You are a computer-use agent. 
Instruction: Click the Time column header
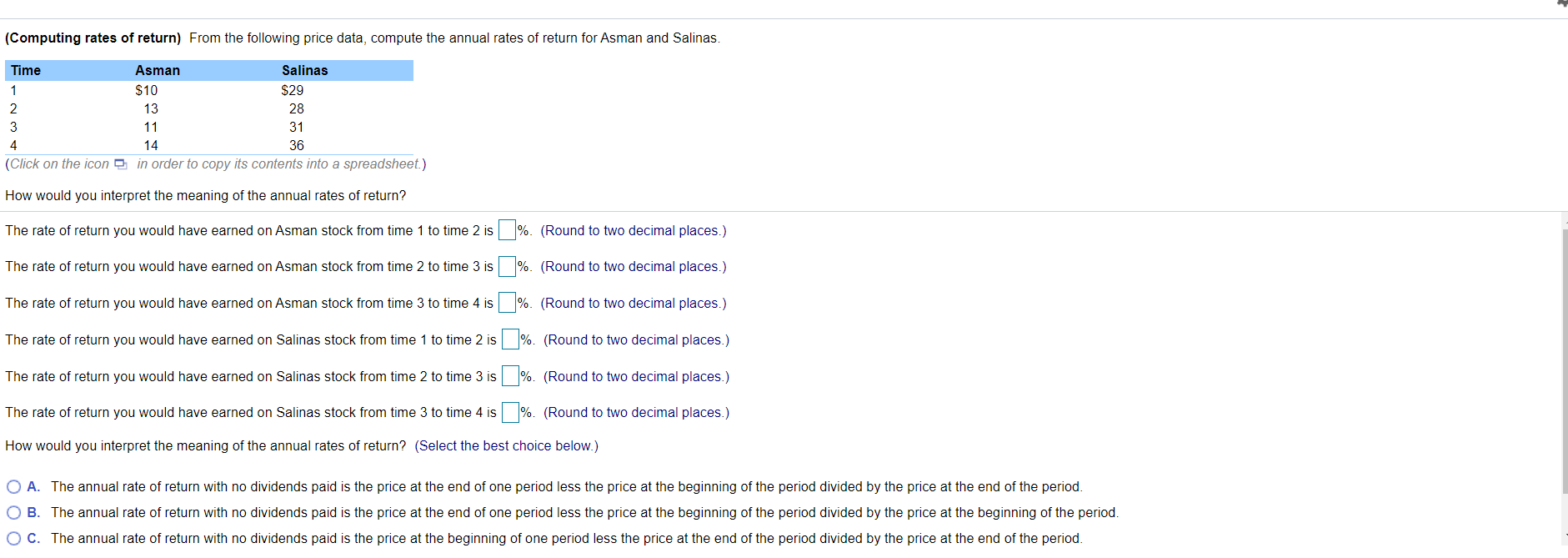pyautogui.click(x=26, y=70)
